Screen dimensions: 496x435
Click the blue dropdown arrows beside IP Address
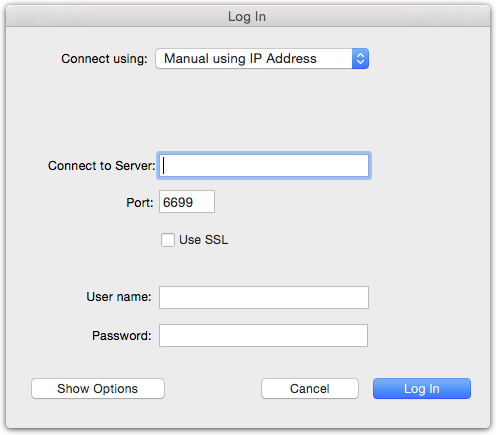click(360, 59)
